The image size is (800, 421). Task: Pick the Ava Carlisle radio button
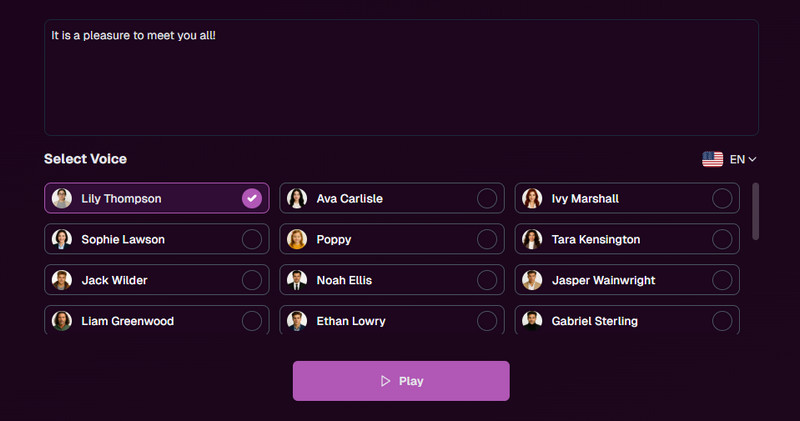click(x=487, y=199)
